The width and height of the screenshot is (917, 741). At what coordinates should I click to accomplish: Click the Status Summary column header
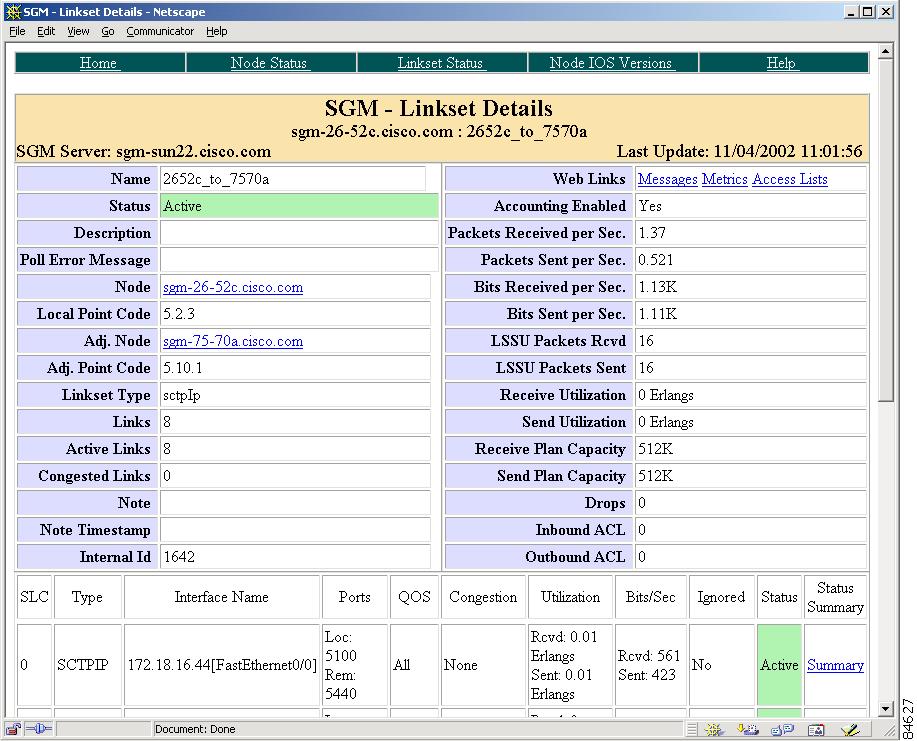tap(835, 597)
